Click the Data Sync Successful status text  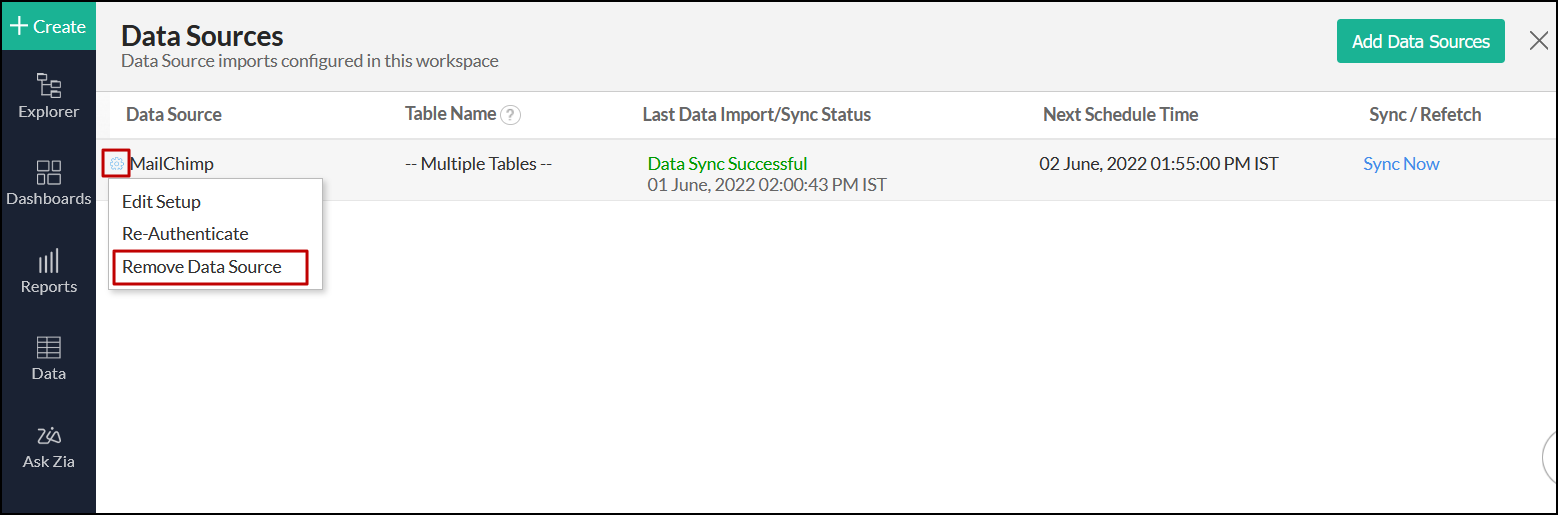point(727,164)
